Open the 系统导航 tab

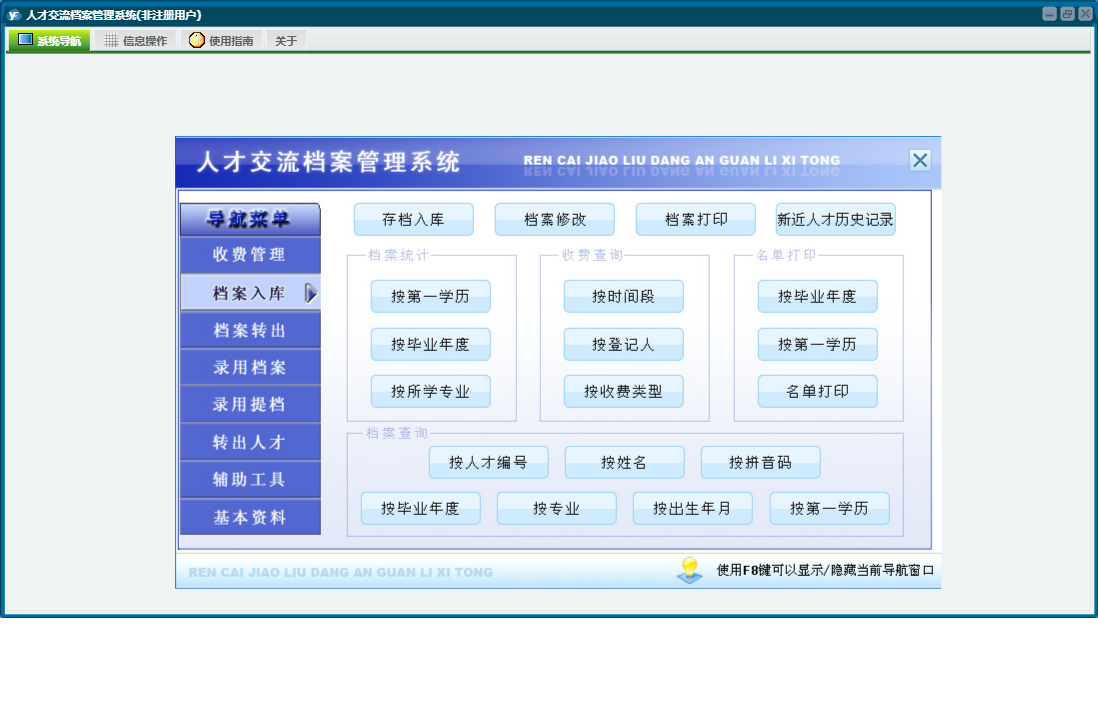tap(49, 41)
